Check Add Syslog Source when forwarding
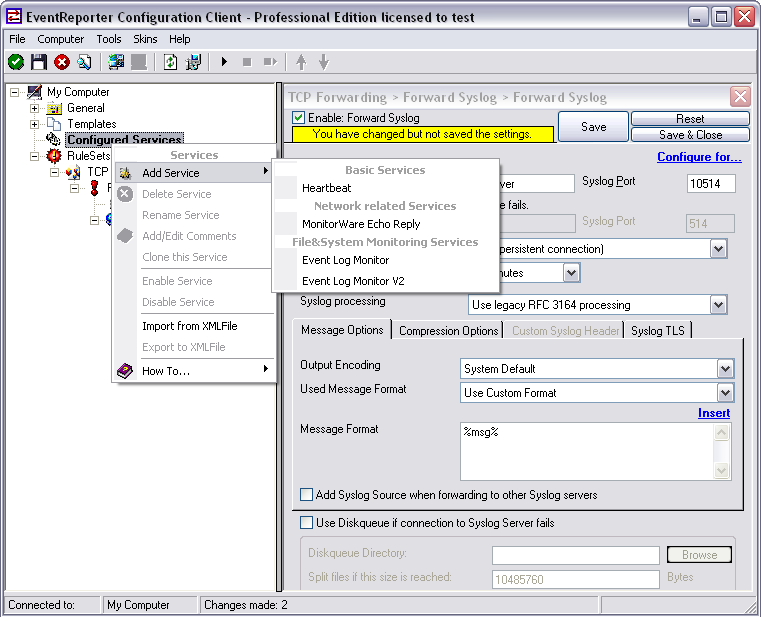 point(306,495)
